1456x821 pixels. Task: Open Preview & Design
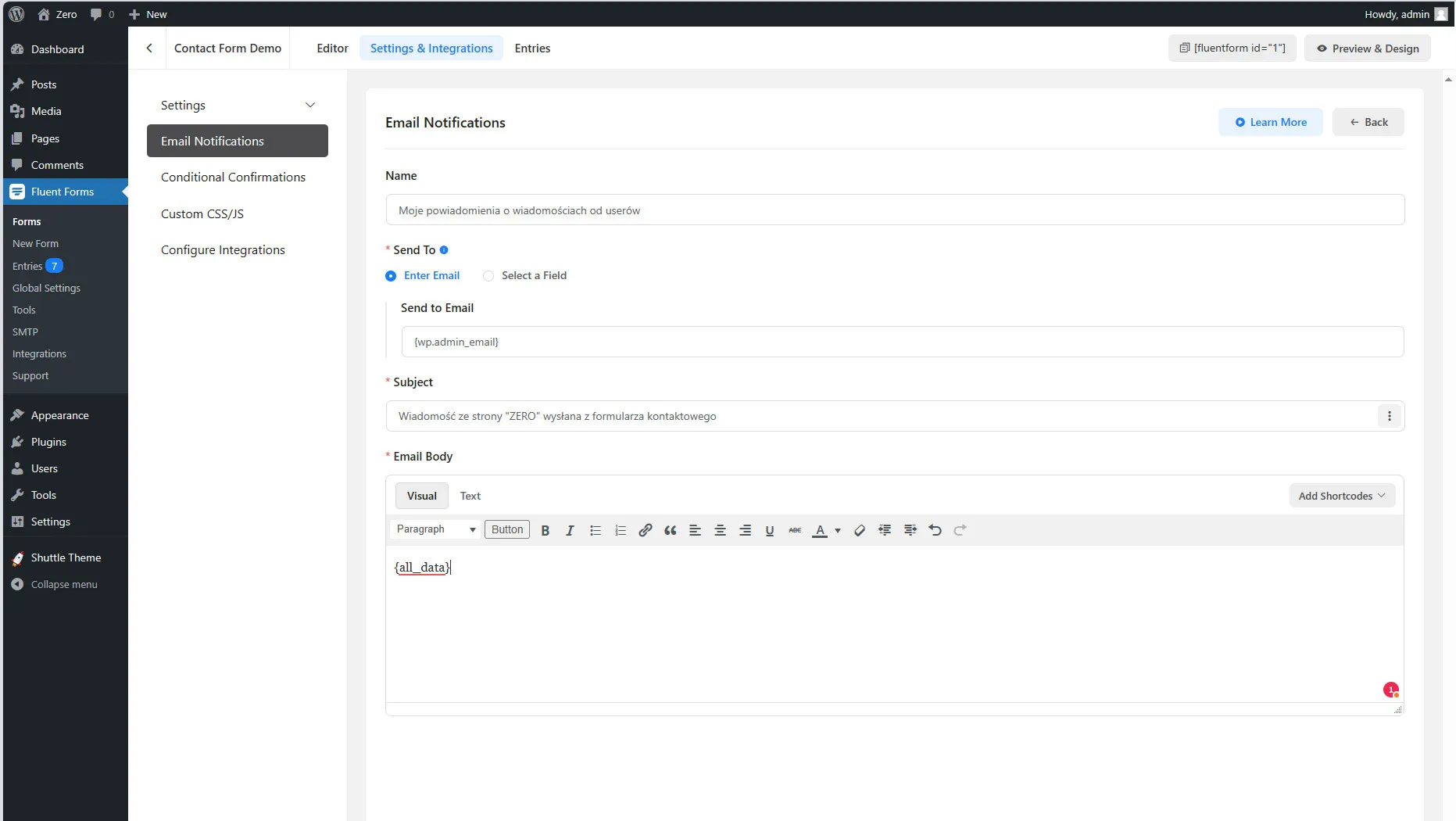[1367, 48]
